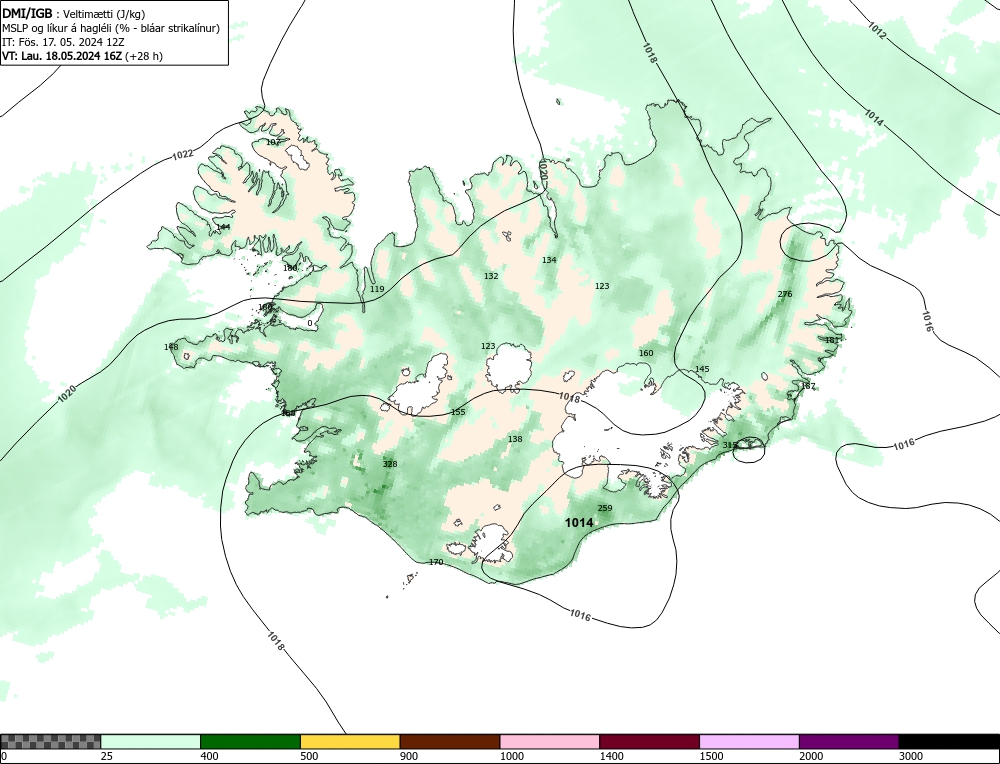Click the map value 119
This screenshot has height=764, width=1000.
coord(377,290)
